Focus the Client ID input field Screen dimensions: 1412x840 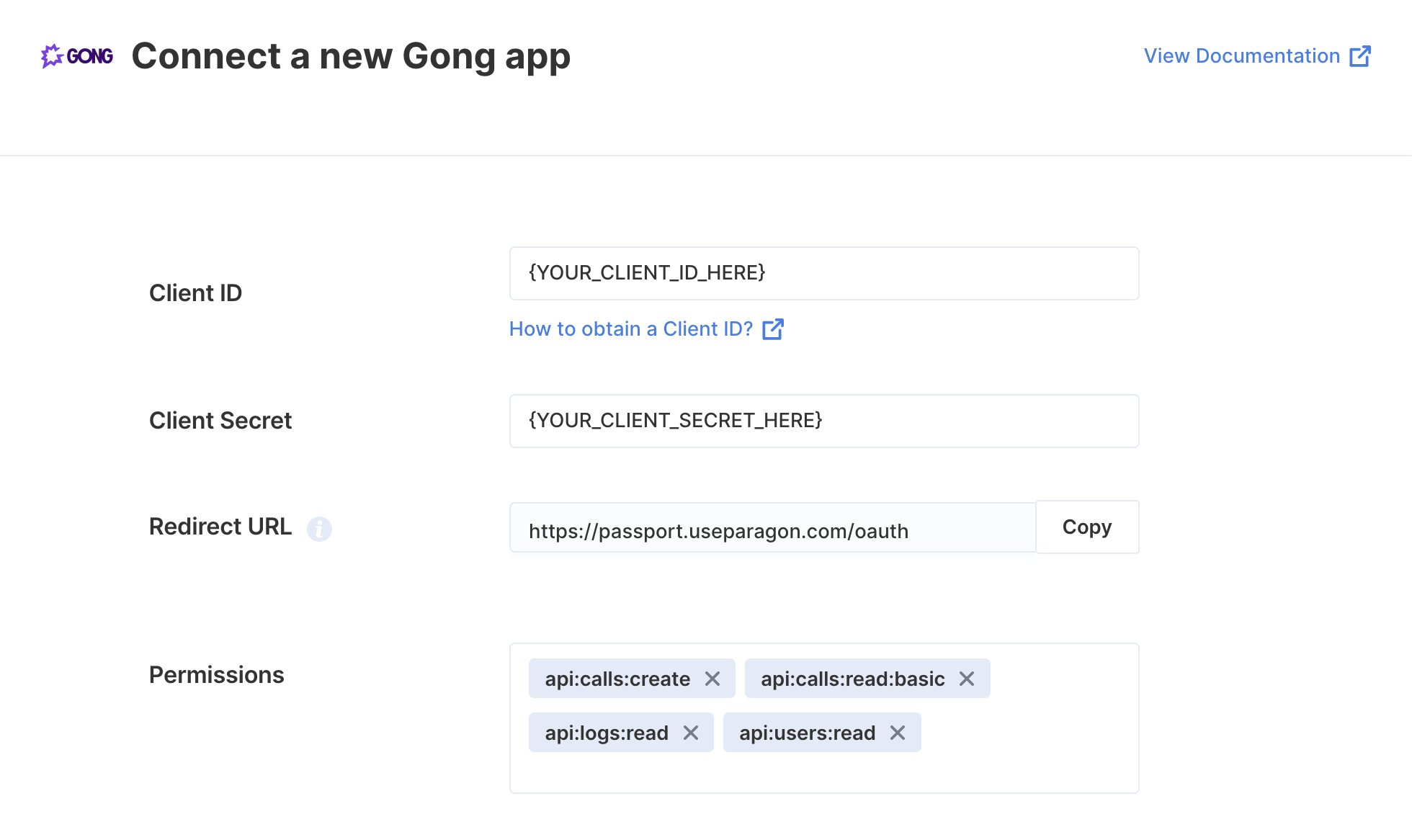coord(824,273)
